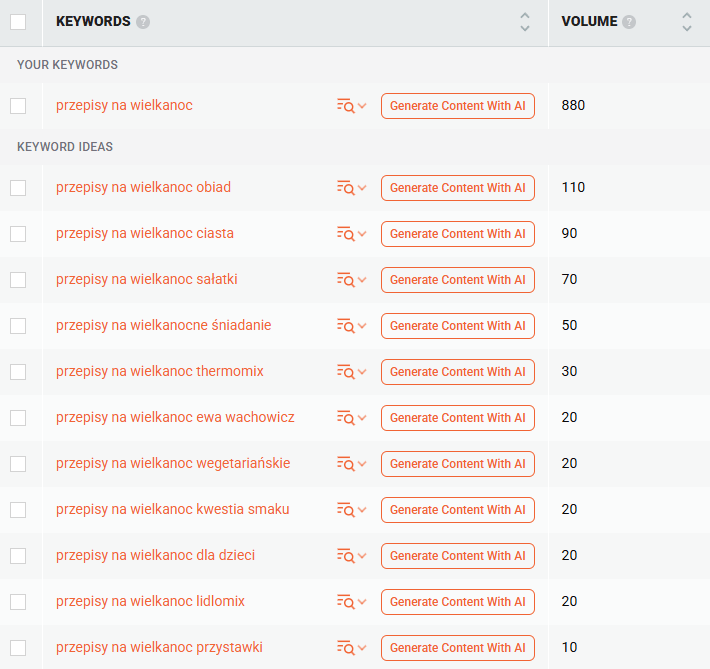
Task: Sort the table by the VOLUME column arrows
Action: (x=686, y=22)
